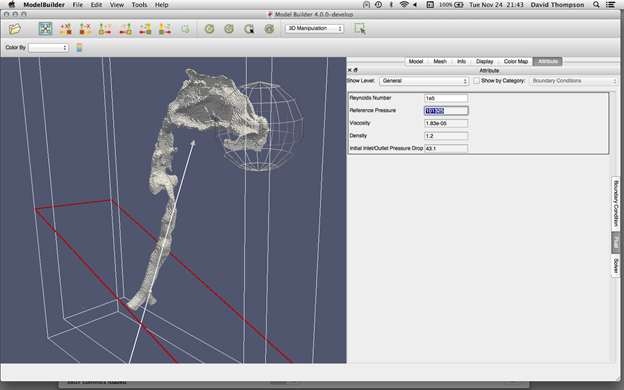624x390 pixels.
Task: Set view direction to -Z
Action: pyautogui.click(x=165, y=29)
